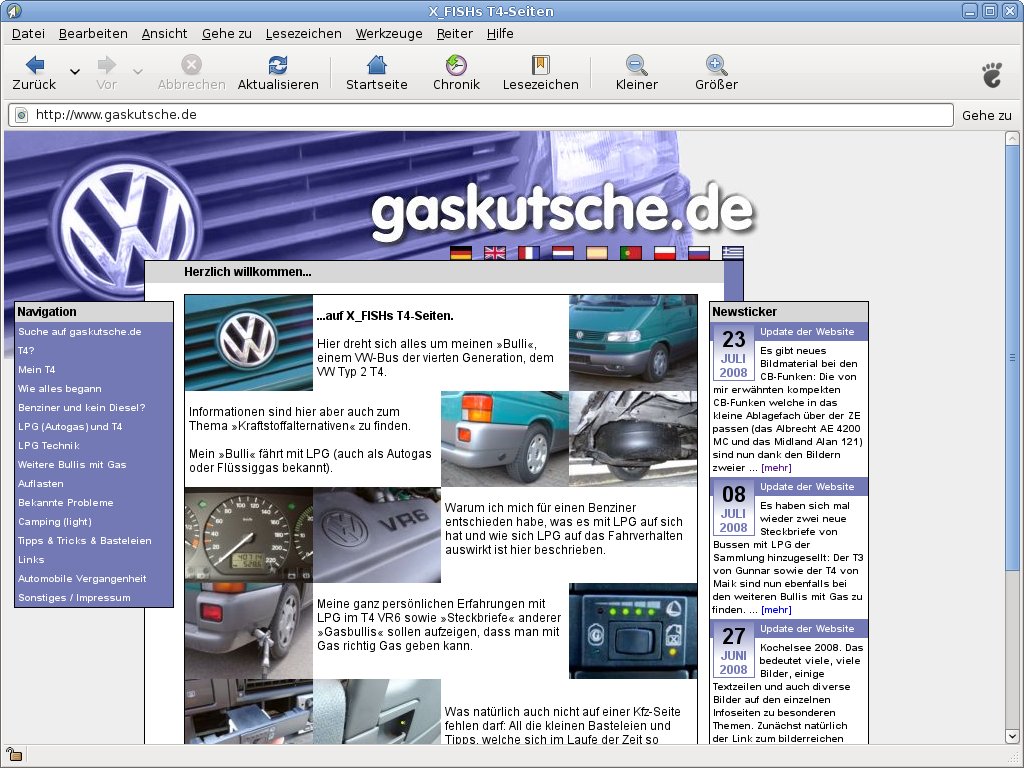The height and width of the screenshot is (768, 1024).
Task: Click [mehr] link in 23 Juli news
Action: [776, 468]
